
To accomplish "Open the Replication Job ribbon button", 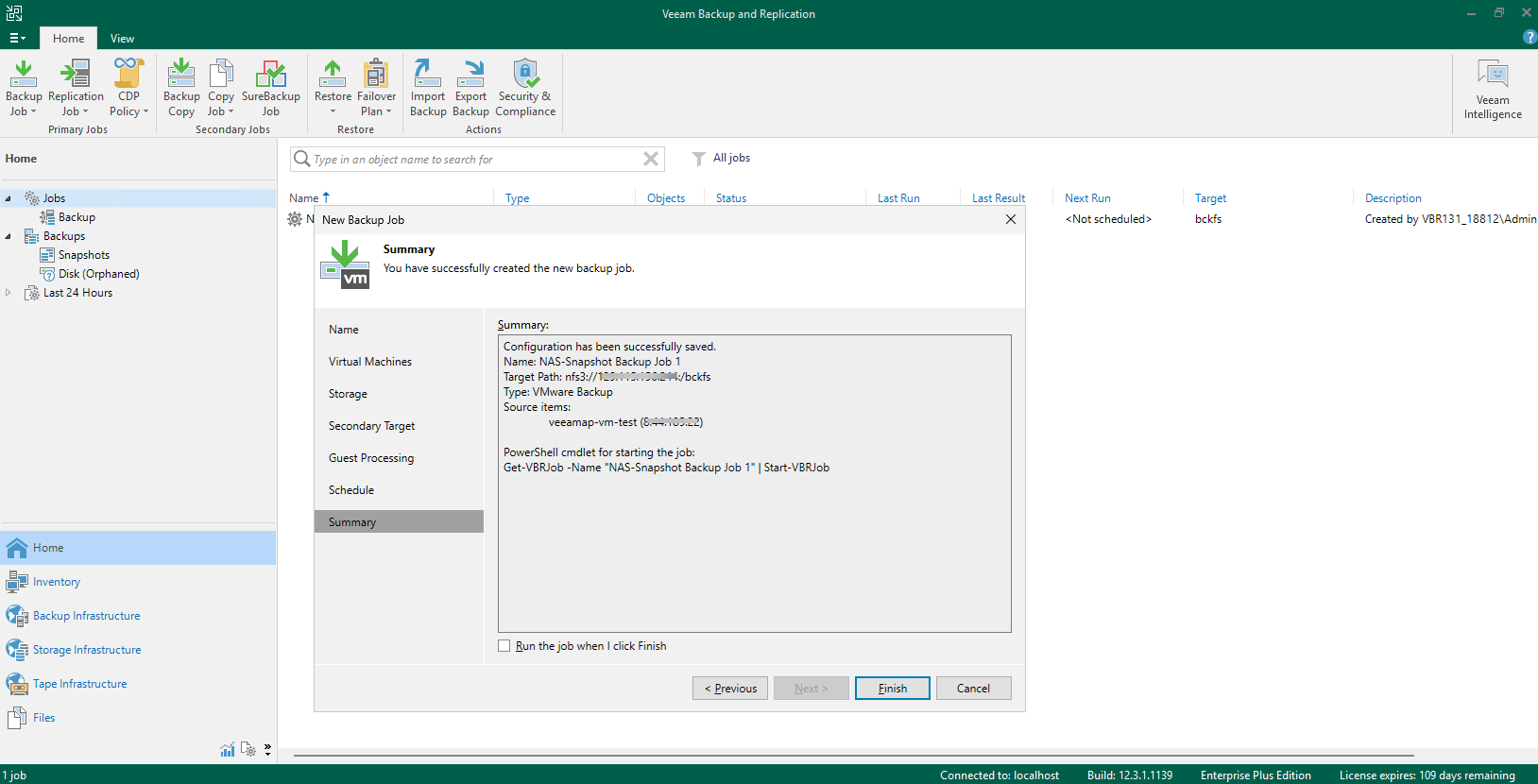I will click(x=76, y=87).
